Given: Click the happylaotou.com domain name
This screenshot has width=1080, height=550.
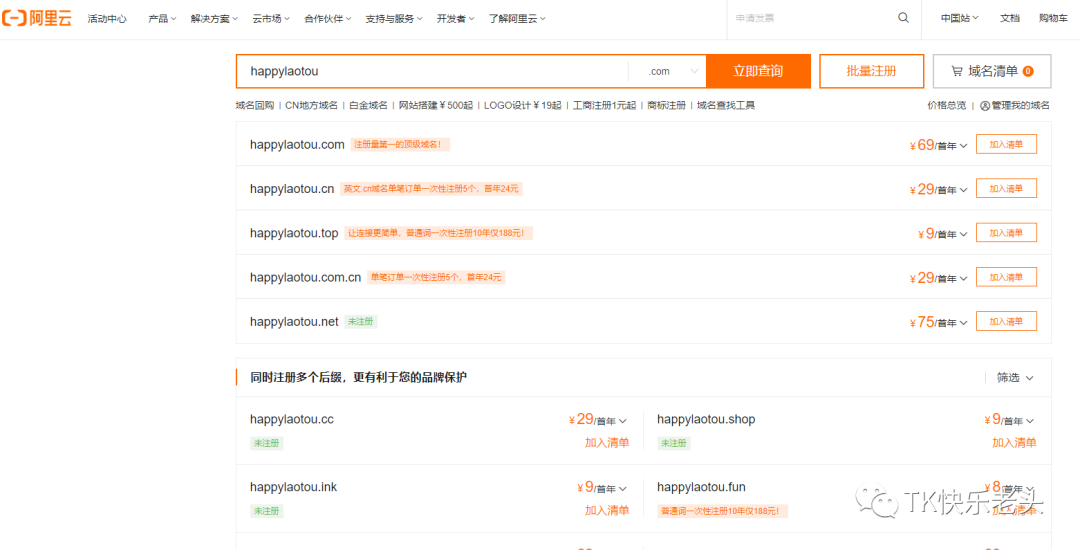Looking at the screenshot, I should click(297, 145).
